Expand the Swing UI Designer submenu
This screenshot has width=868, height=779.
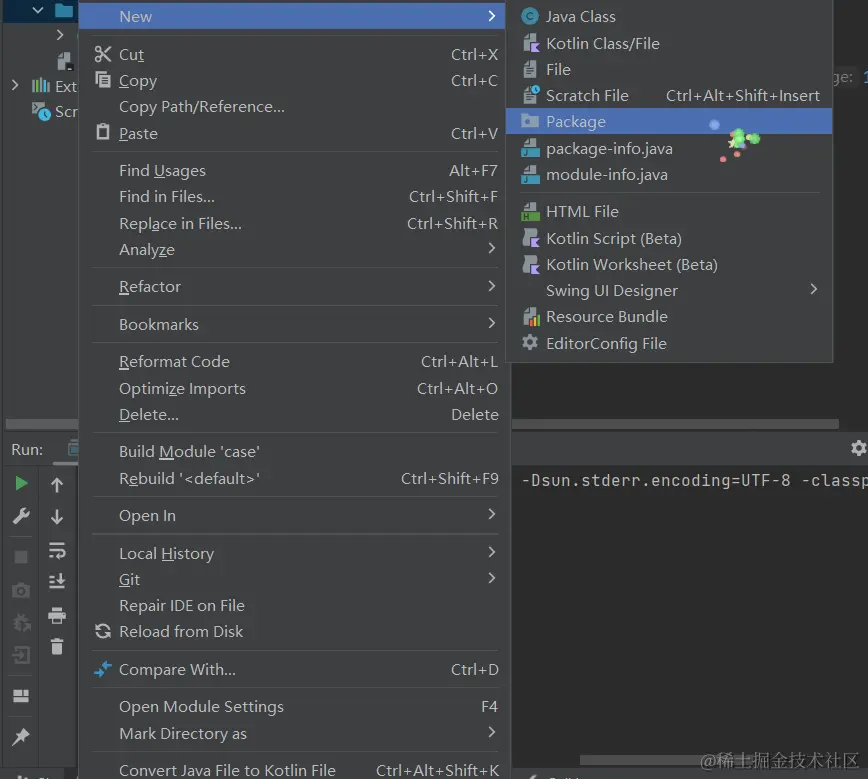[813, 290]
